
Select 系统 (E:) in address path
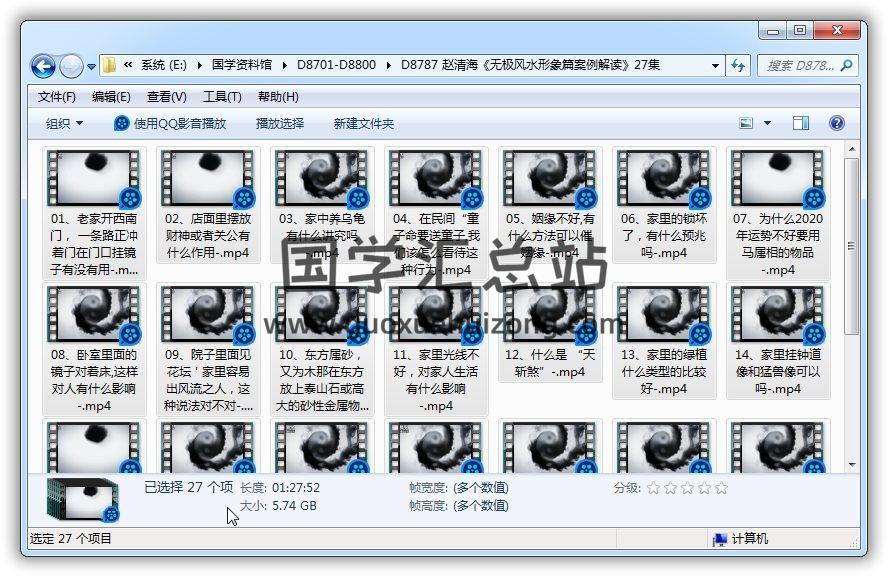click(164, 65)
